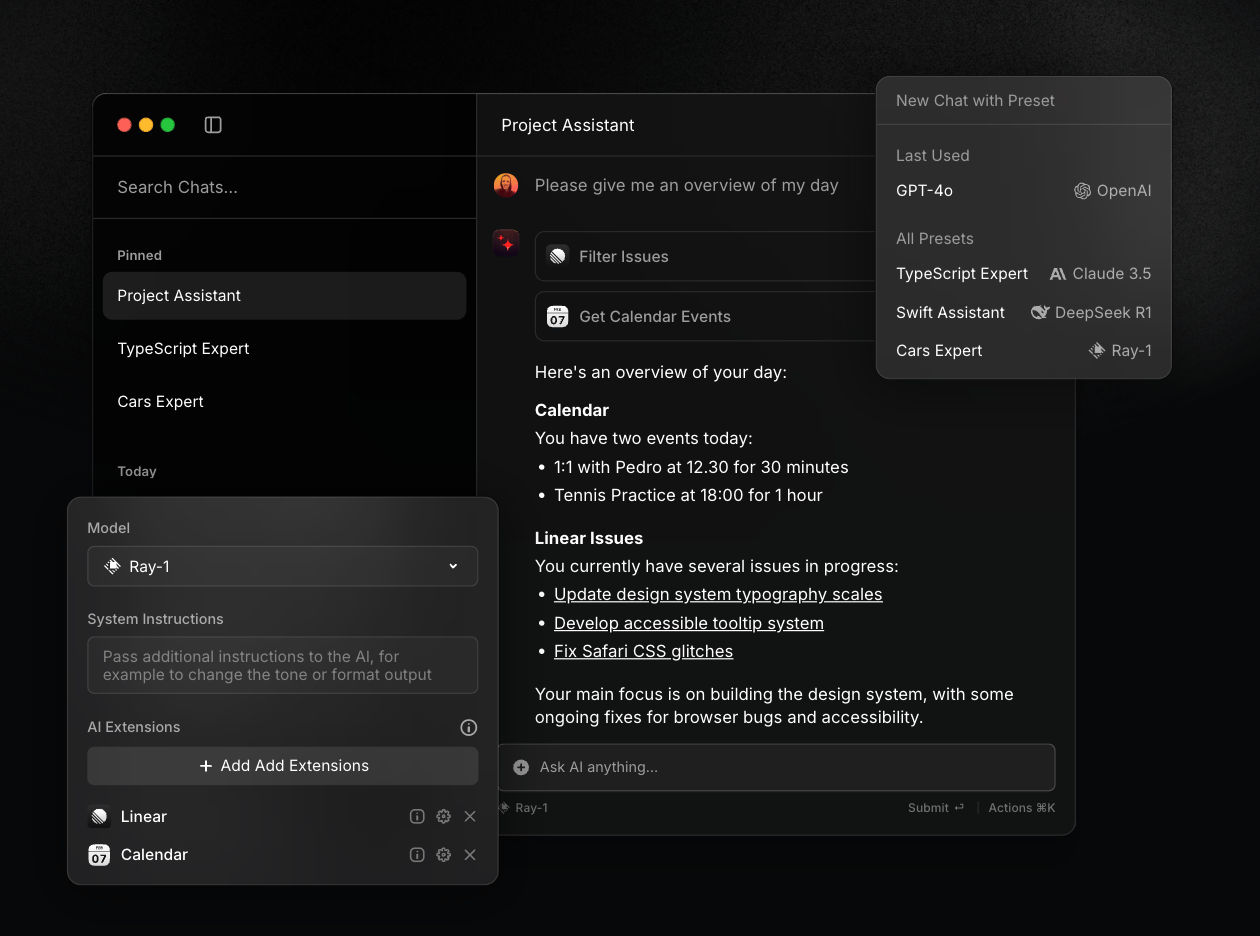The image size is (1260, 936).
Task: Click the info icon for Linear extension
Action: [x=417, y=816]
